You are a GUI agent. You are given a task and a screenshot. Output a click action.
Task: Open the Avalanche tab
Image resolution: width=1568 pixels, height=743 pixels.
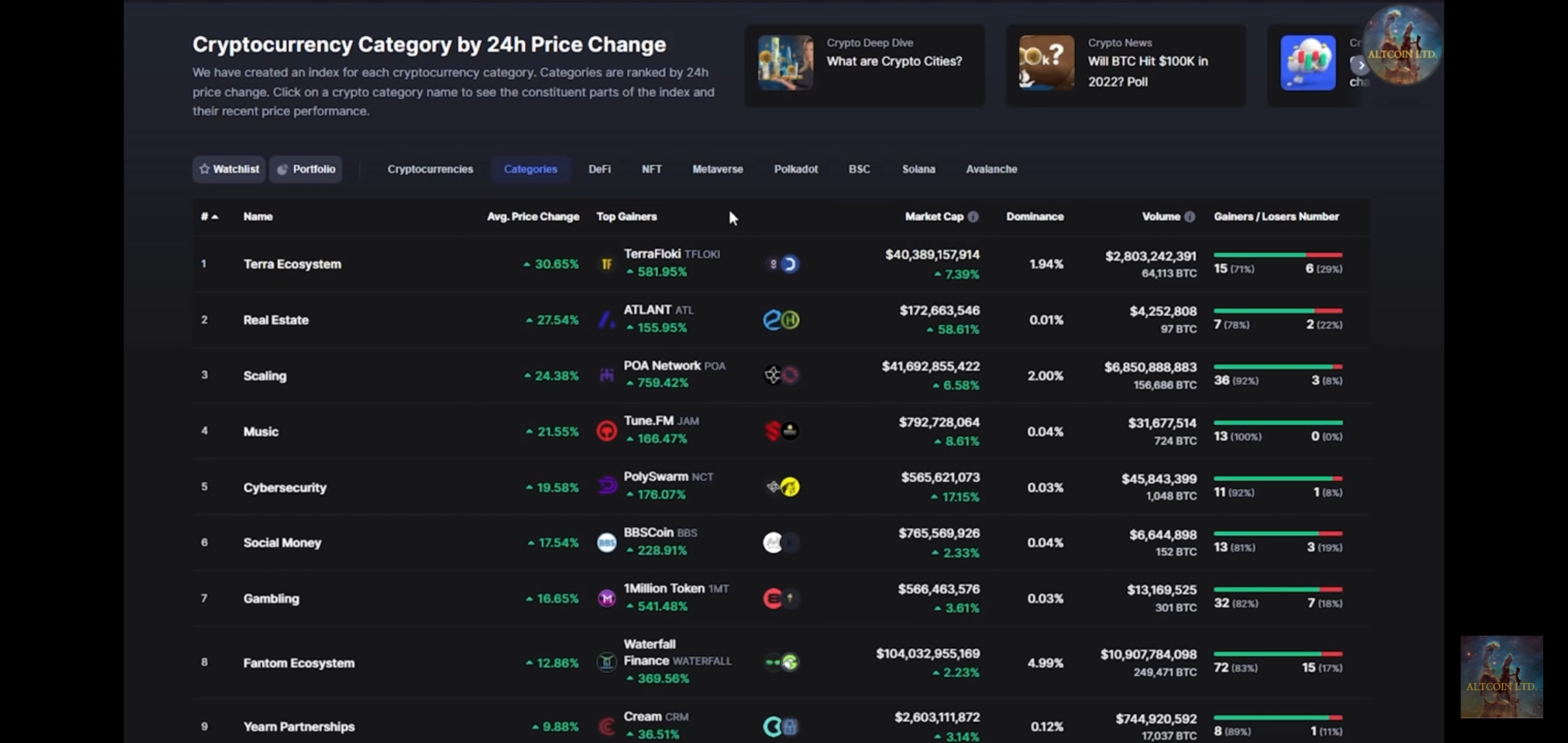[x=992, y=169]
